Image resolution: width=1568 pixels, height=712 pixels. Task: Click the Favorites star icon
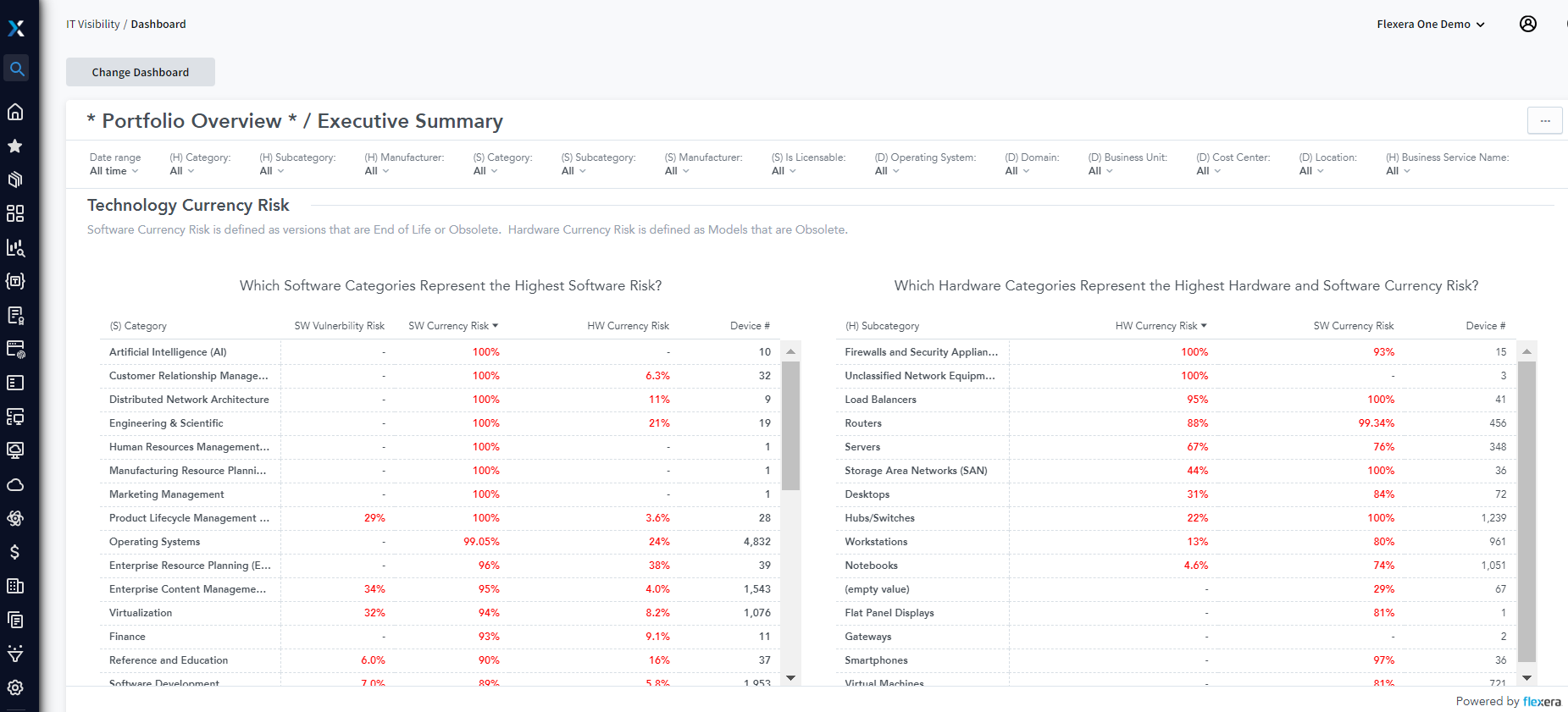(15, 146)
